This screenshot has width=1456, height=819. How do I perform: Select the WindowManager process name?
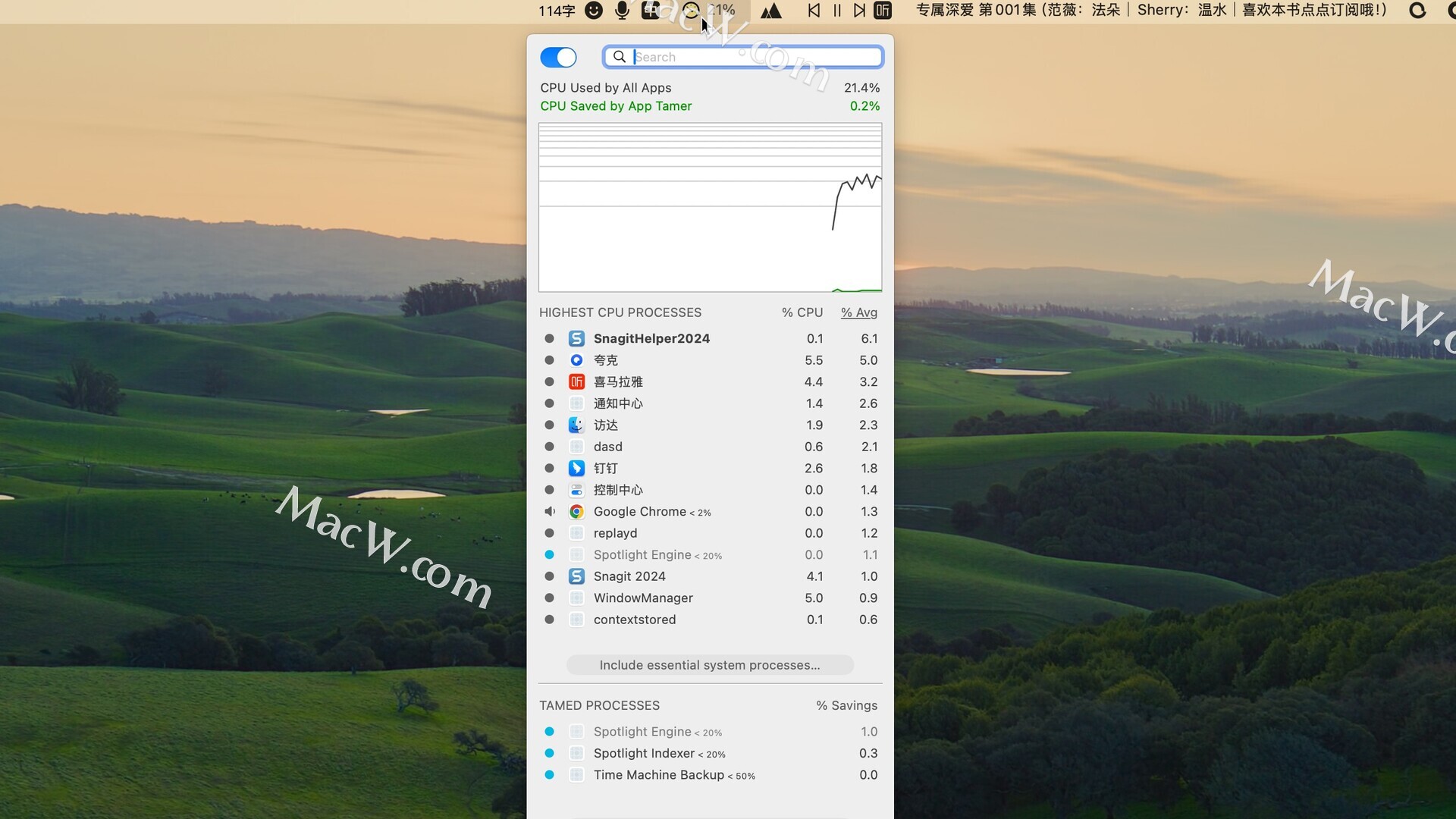[x=643, y=598]
